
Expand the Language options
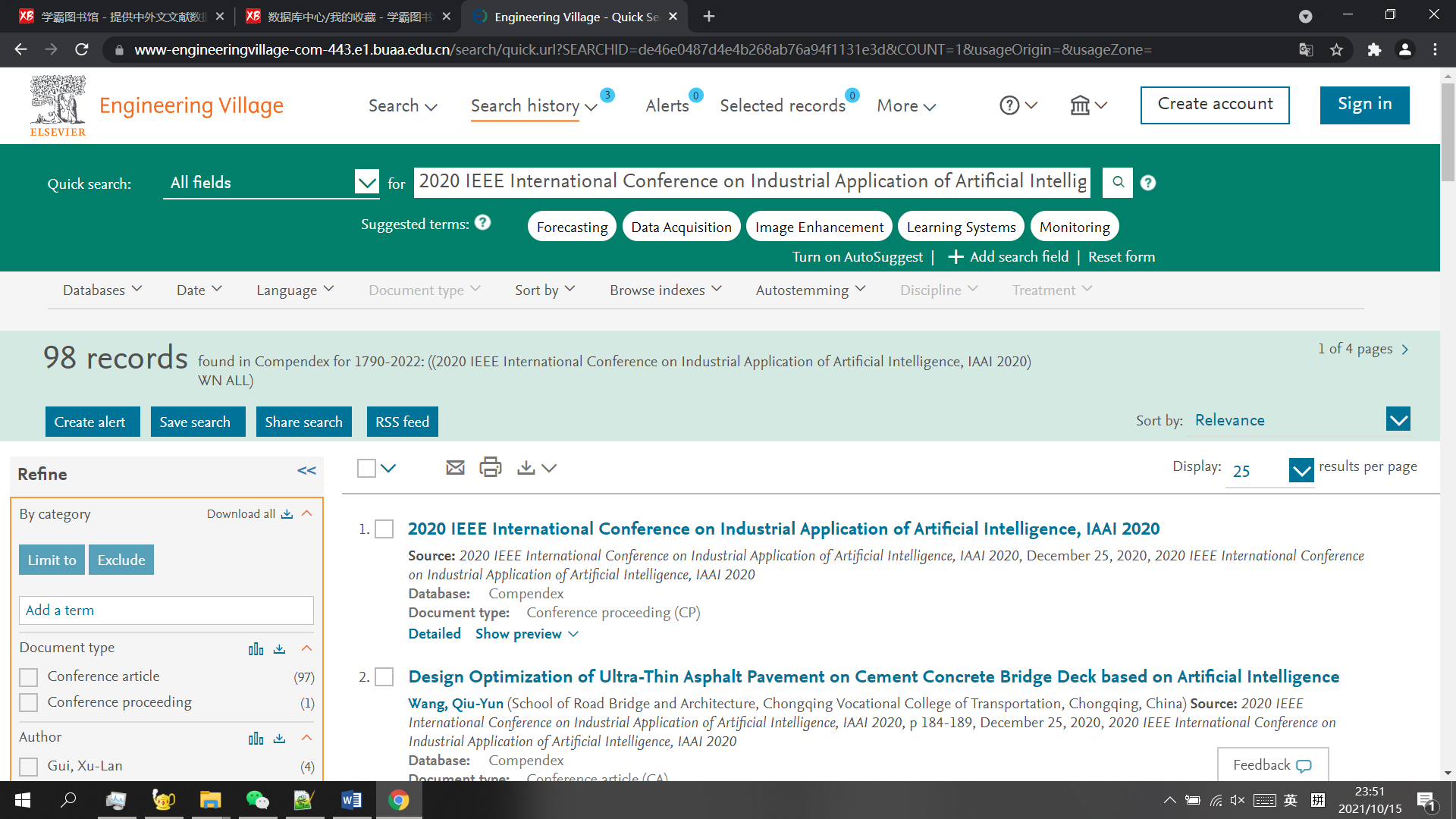[295, 290]
